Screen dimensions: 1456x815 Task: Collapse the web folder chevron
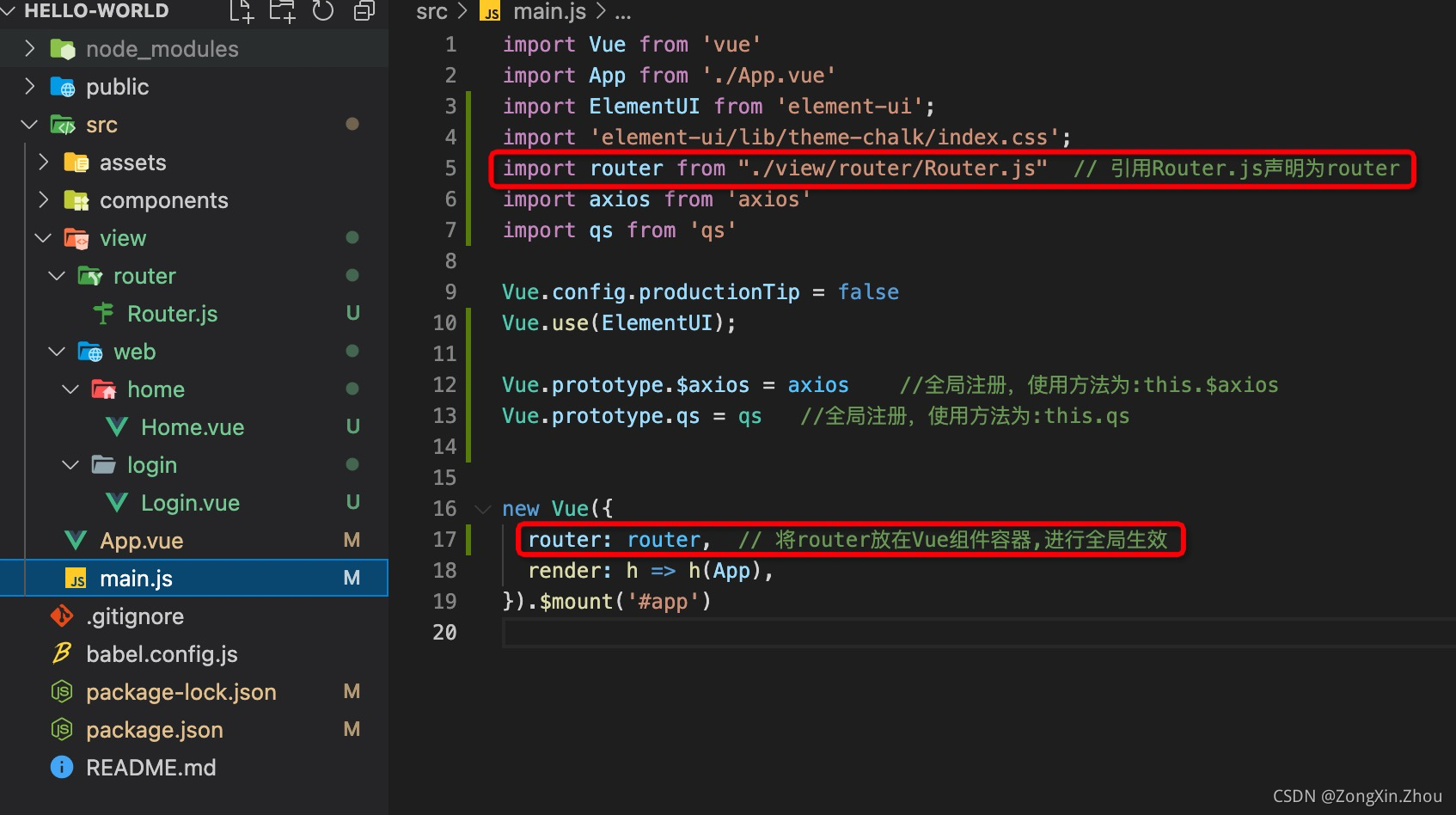pyautogui.click(x=58, y=352)
